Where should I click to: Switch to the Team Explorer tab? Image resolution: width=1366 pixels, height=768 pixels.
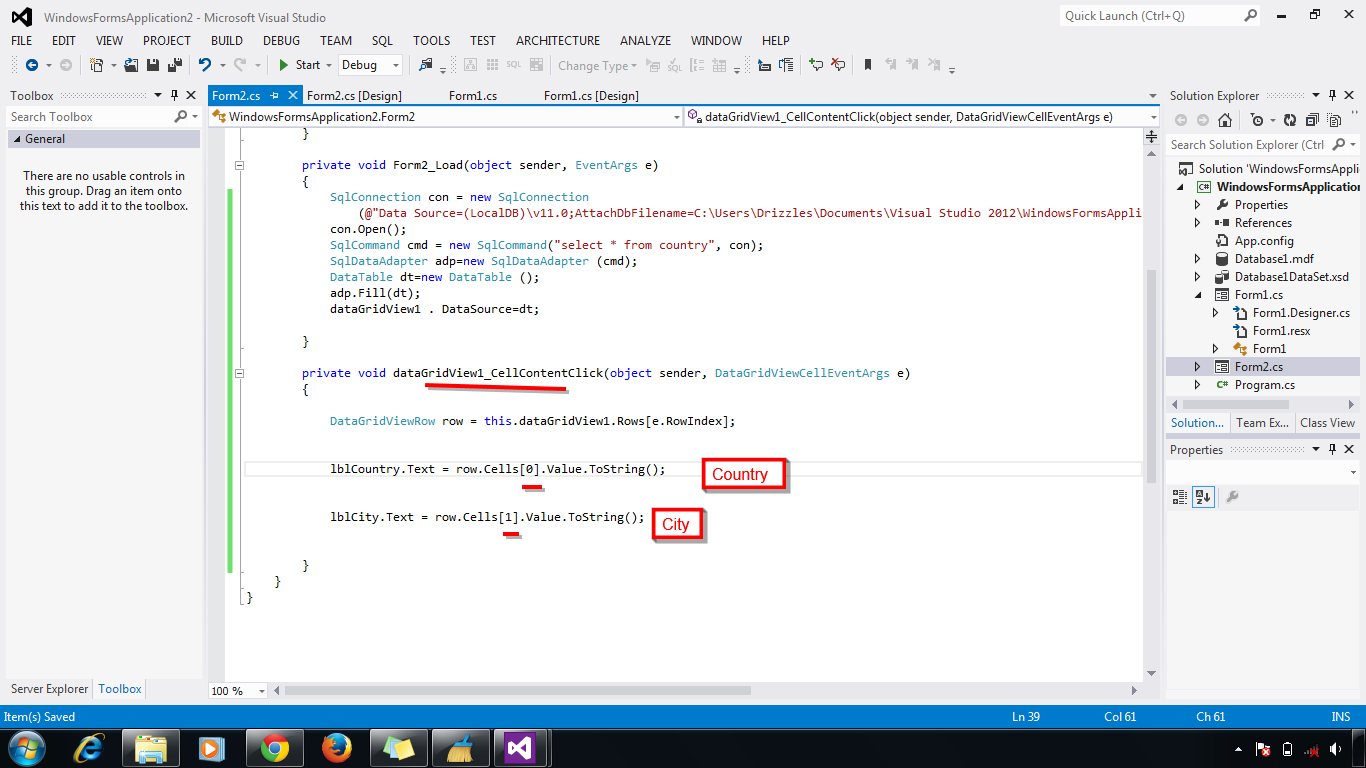pos(1262,423)
